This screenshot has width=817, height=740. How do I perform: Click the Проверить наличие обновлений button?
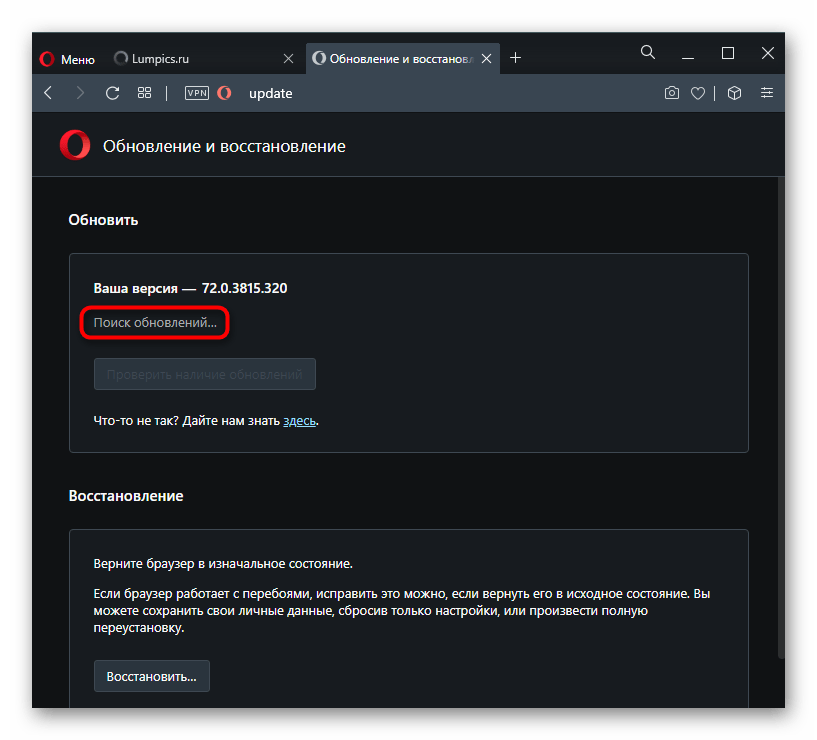[205, 375]
